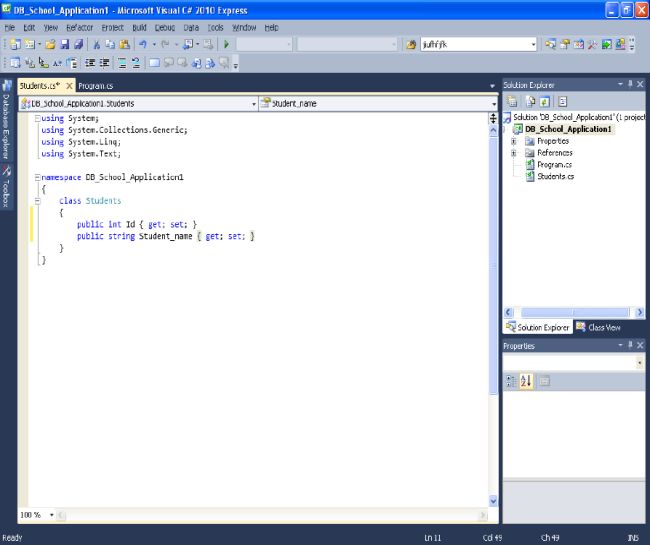Viewport: 650px width, 545px height.
Task: Select the Solution Explorer bottom tab
Action: [538, 327]
